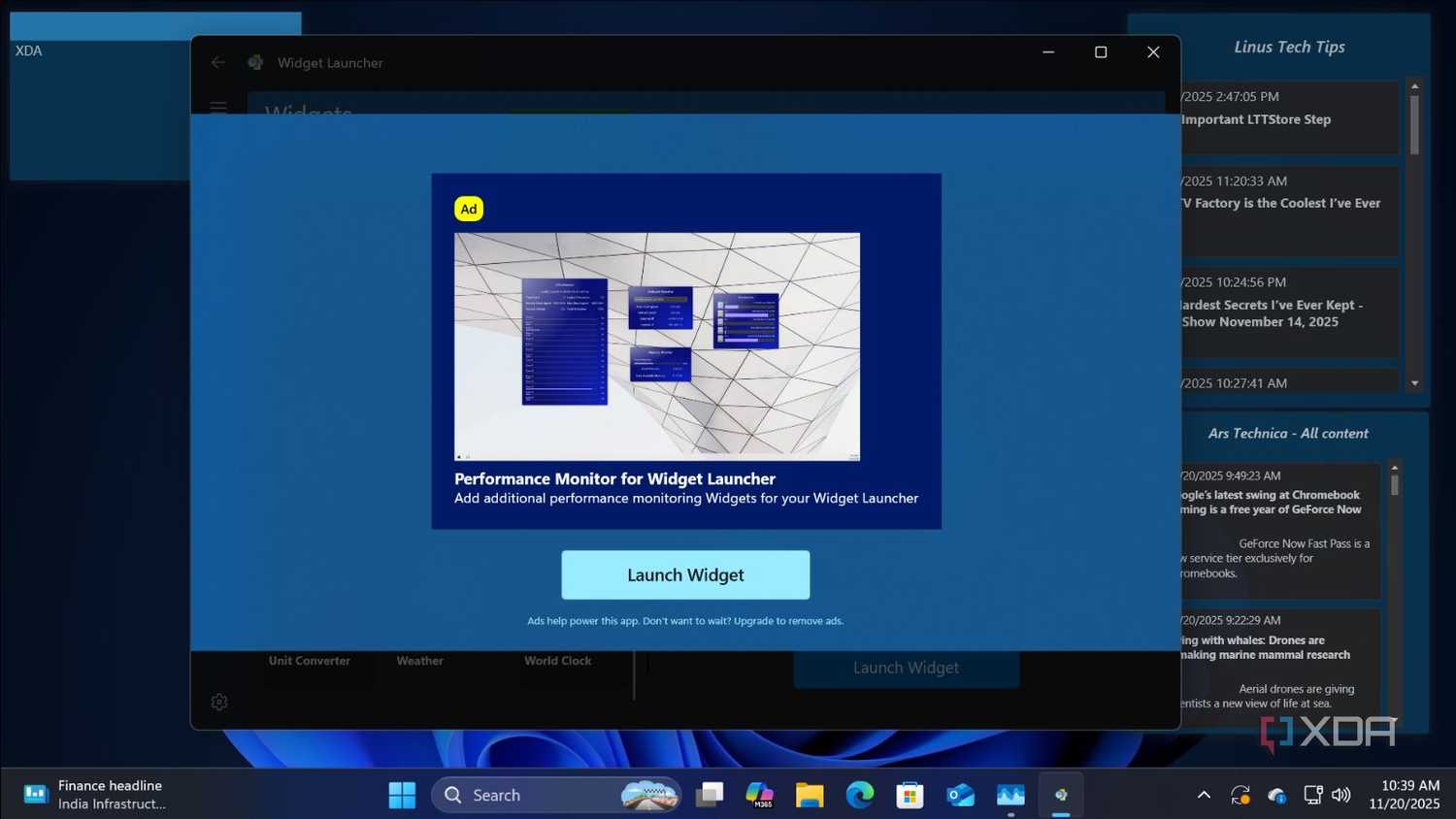The width and height of the screenshot is (1456, 819).
Task: Minimize the Widget Launcher window
Action: (x=1048, y=52)
